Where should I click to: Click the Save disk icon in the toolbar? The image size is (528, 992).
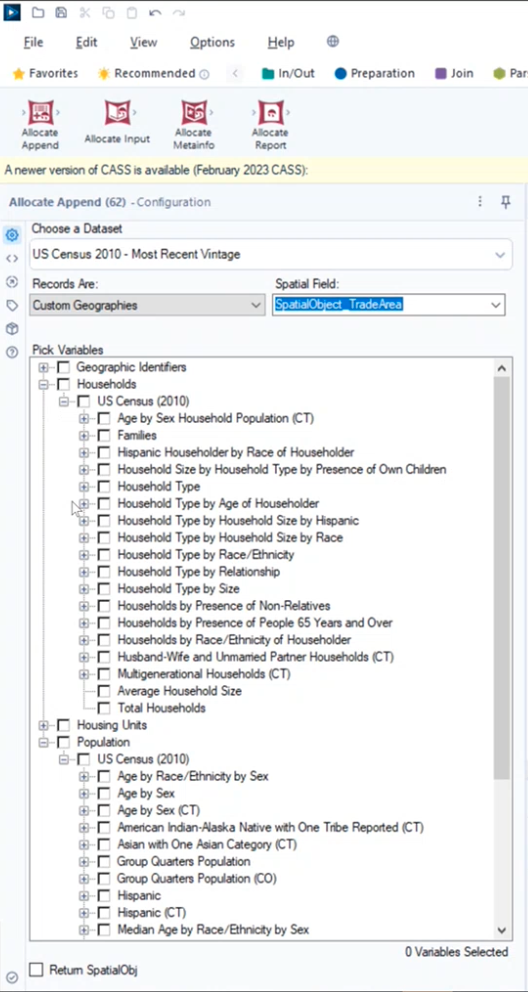(61, 12)
